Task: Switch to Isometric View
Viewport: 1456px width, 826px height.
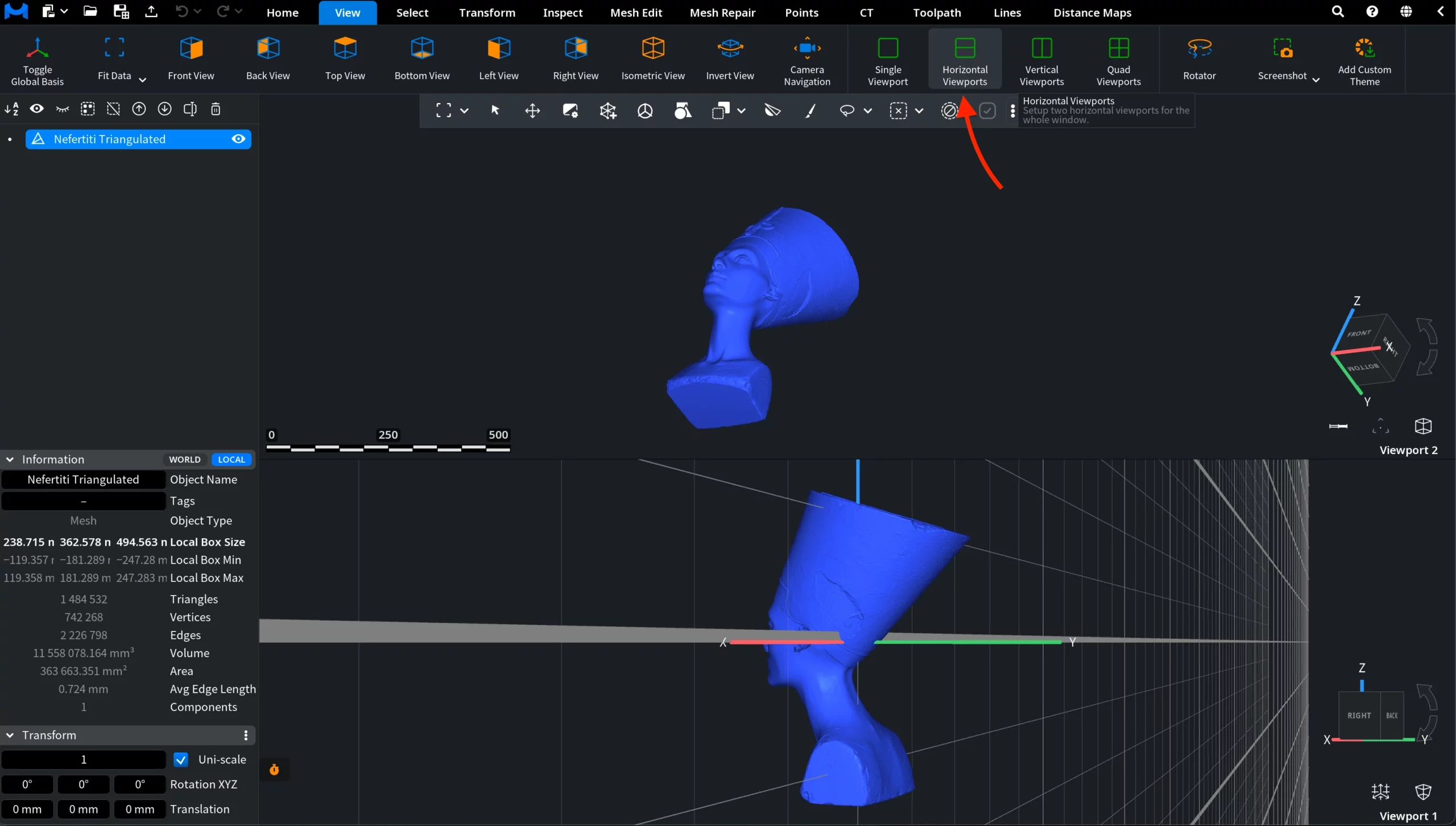Action: click(653, 60)
